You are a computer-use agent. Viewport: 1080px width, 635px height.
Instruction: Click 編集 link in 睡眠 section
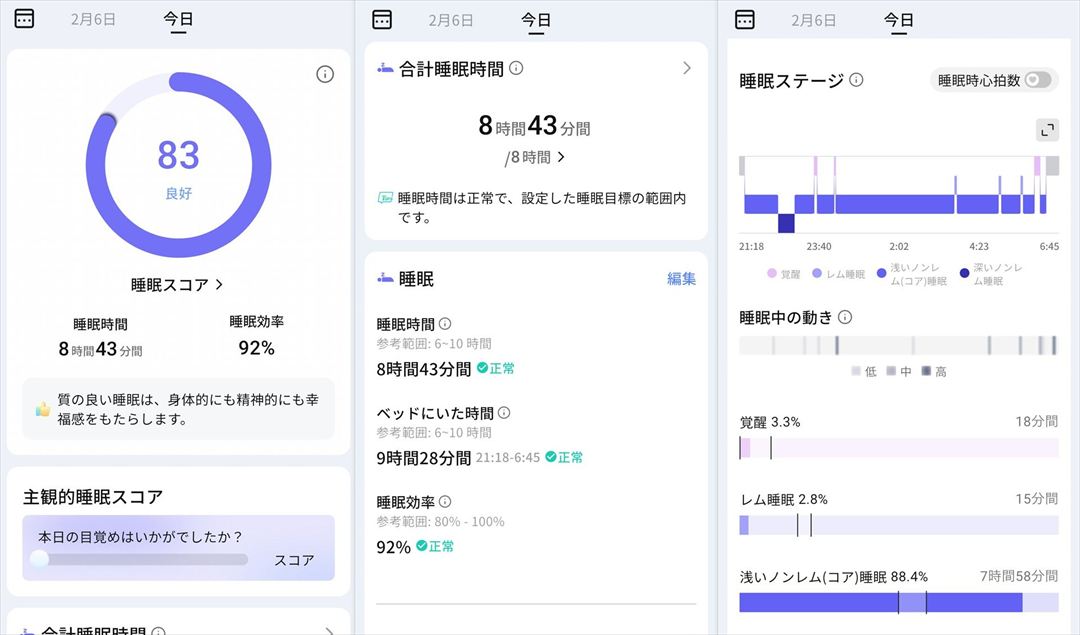point(681,279)
